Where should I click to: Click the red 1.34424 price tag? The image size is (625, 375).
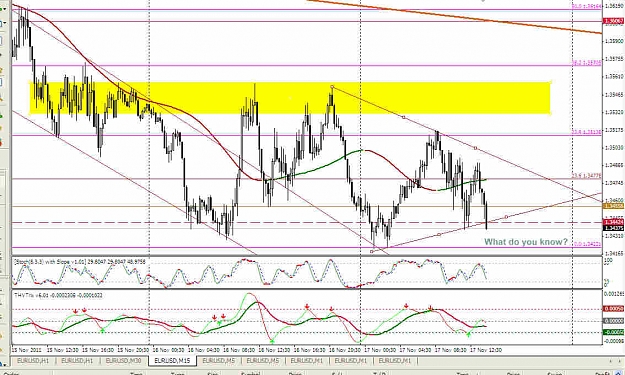pyautogui.click(x=613, y=222)
